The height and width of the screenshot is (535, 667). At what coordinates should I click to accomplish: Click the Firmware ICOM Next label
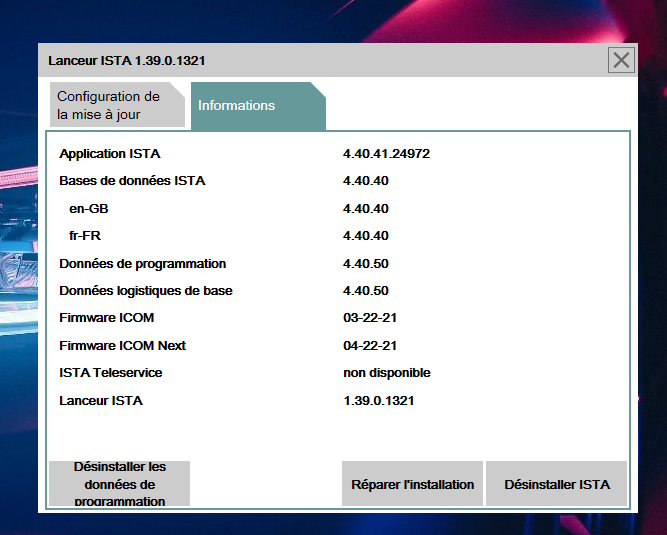coord(123,346)
